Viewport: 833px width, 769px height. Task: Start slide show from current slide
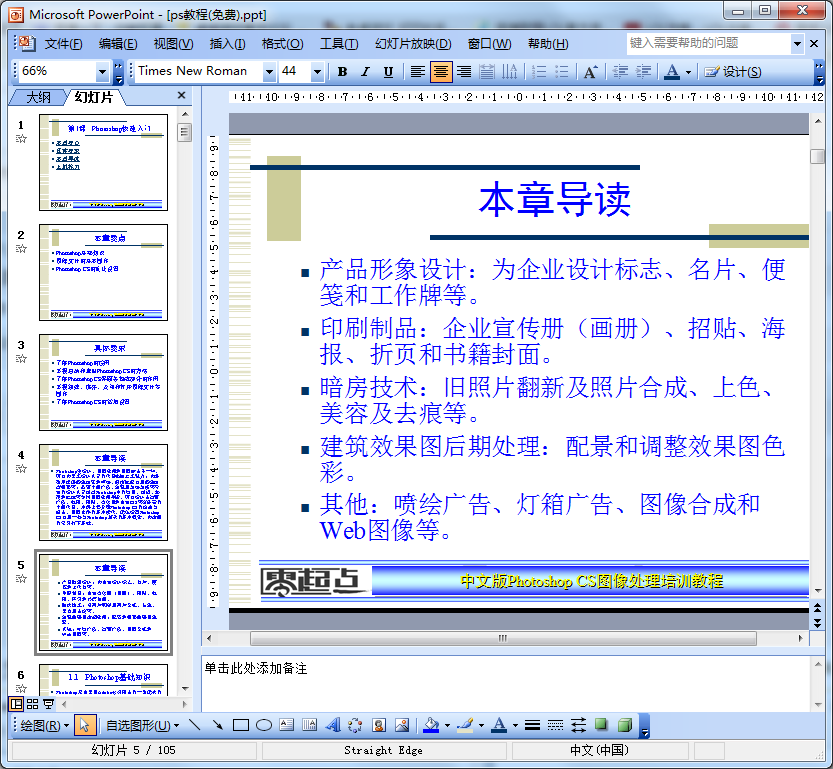(48, 704)
